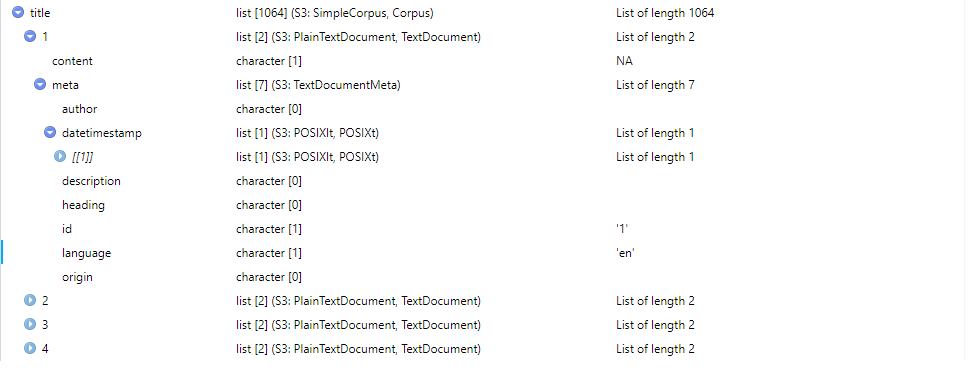980x380 pixels.
Task: Collapse the title list node
Action: point(18,12)
